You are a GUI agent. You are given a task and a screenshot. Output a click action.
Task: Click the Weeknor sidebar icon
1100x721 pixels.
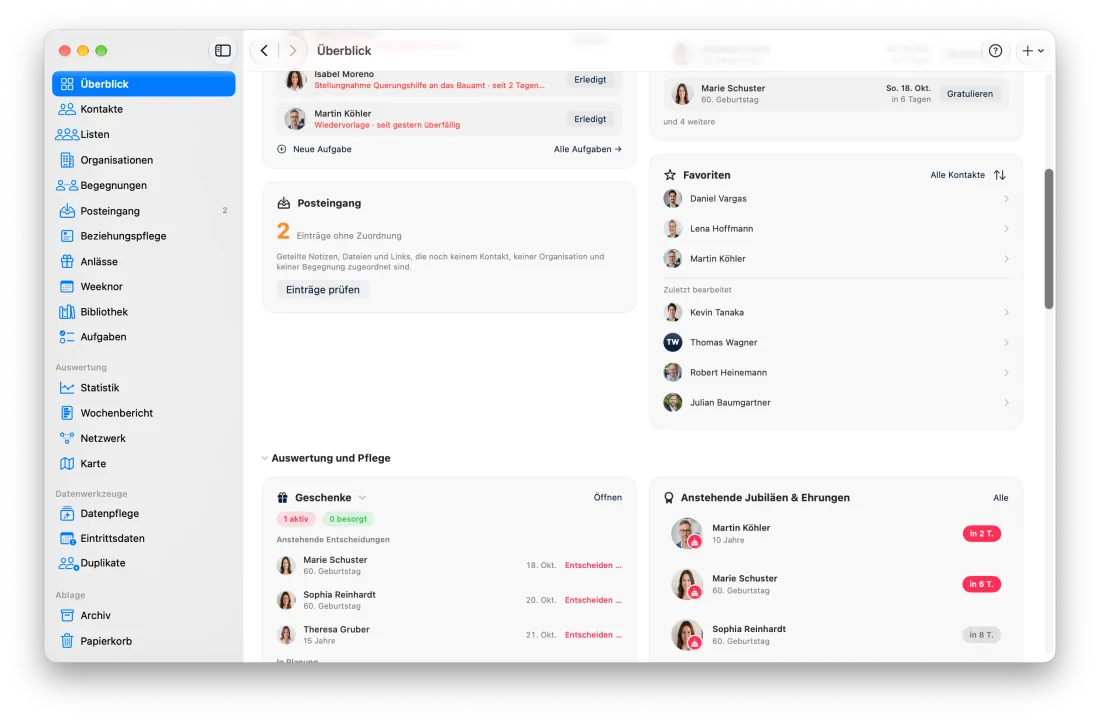click(67, 287)
